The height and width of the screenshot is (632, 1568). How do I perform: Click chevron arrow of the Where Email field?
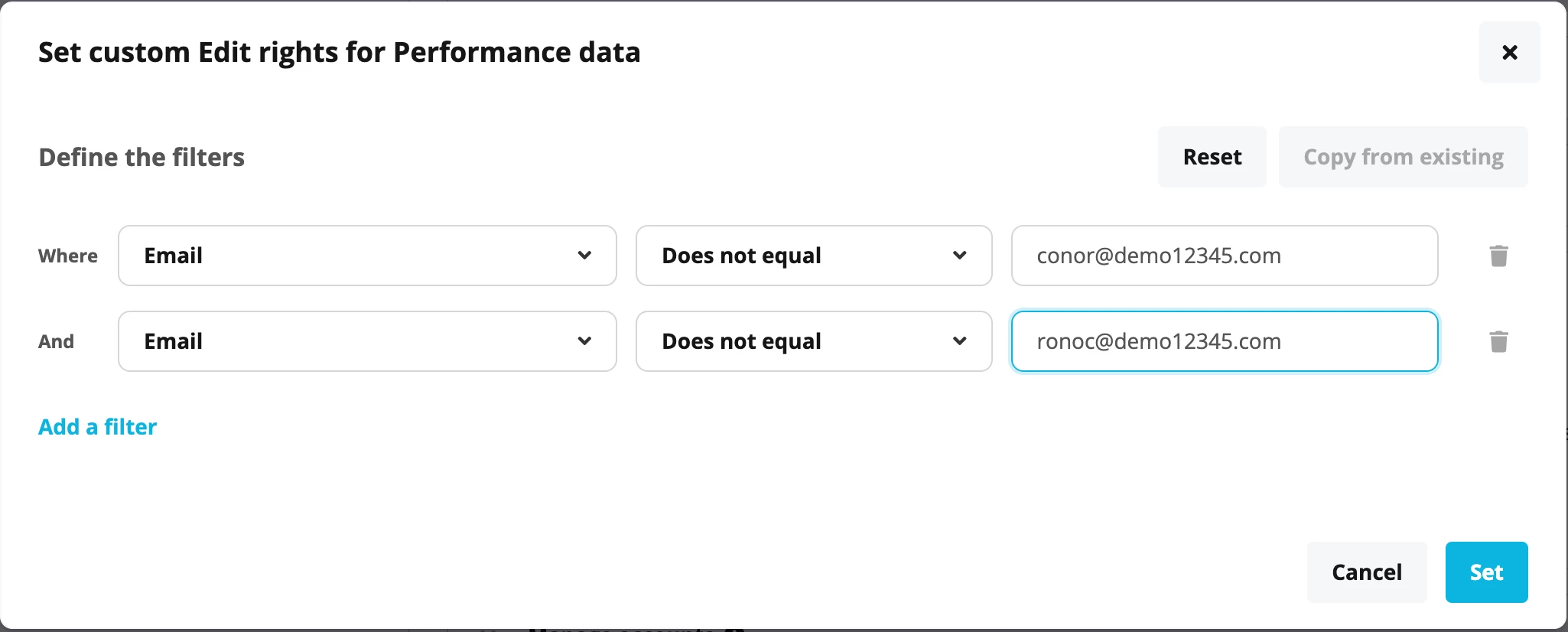[584, 256]
